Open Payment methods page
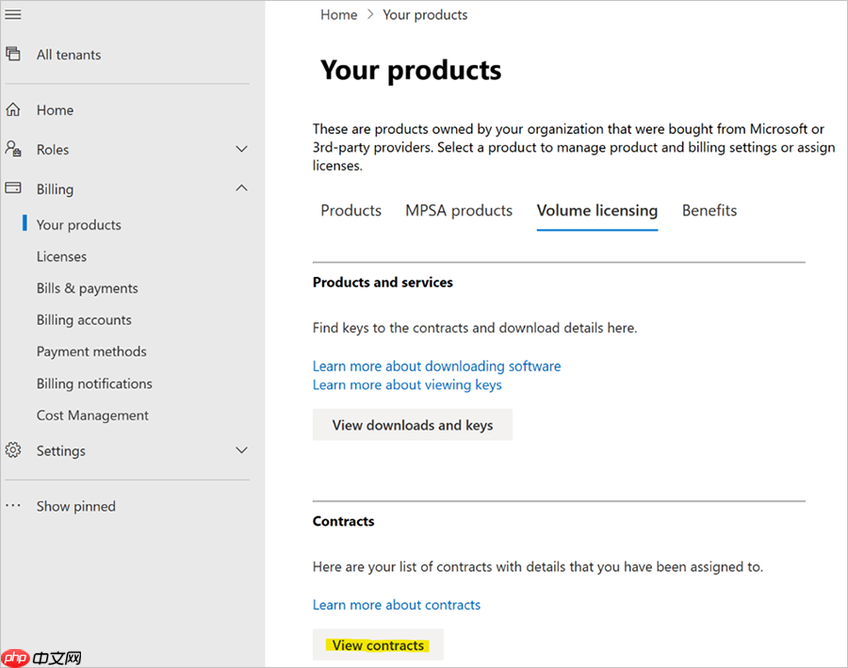 pos(91,352)
